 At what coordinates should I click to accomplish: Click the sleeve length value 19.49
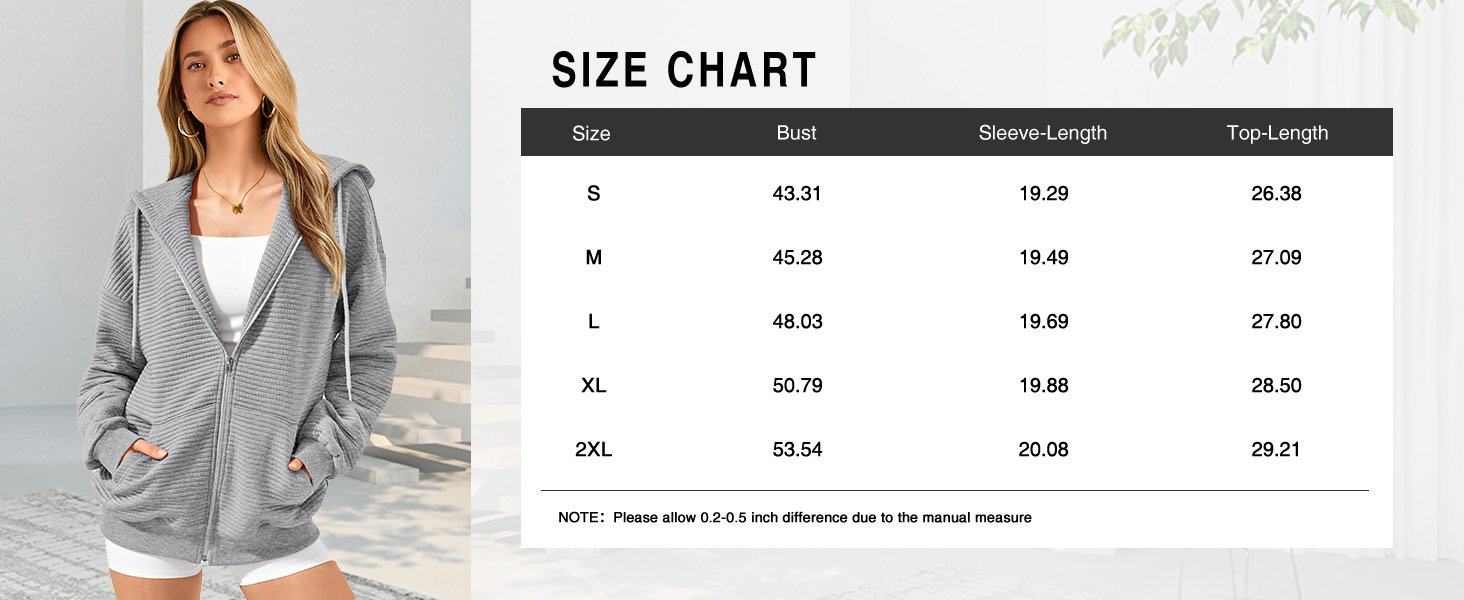click(1043, 258)
